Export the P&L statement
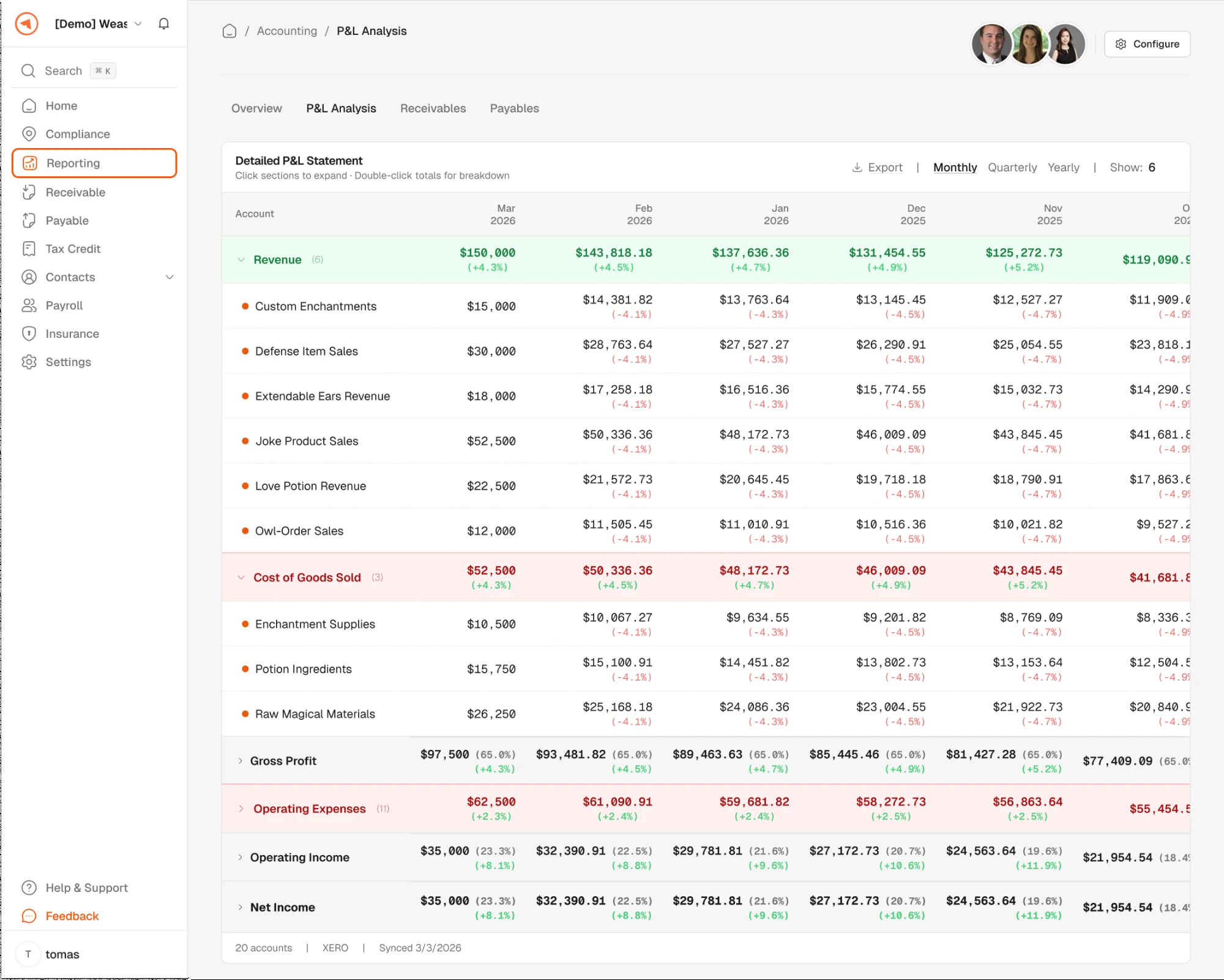This screenshot has height=980, width=1224. coord(877,168)
